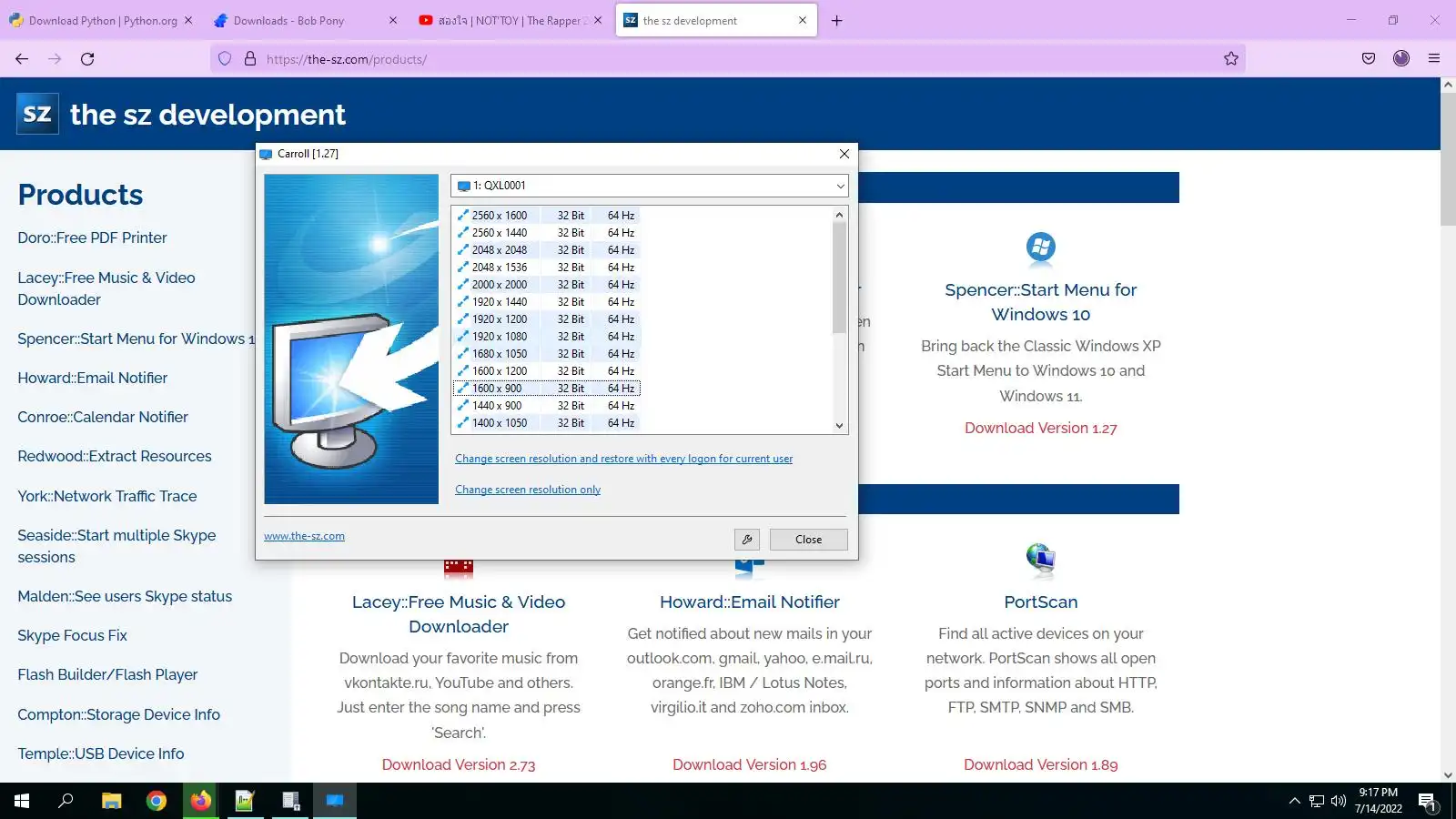Select the 1680 x 1050 resolution

tap(546, 354)
